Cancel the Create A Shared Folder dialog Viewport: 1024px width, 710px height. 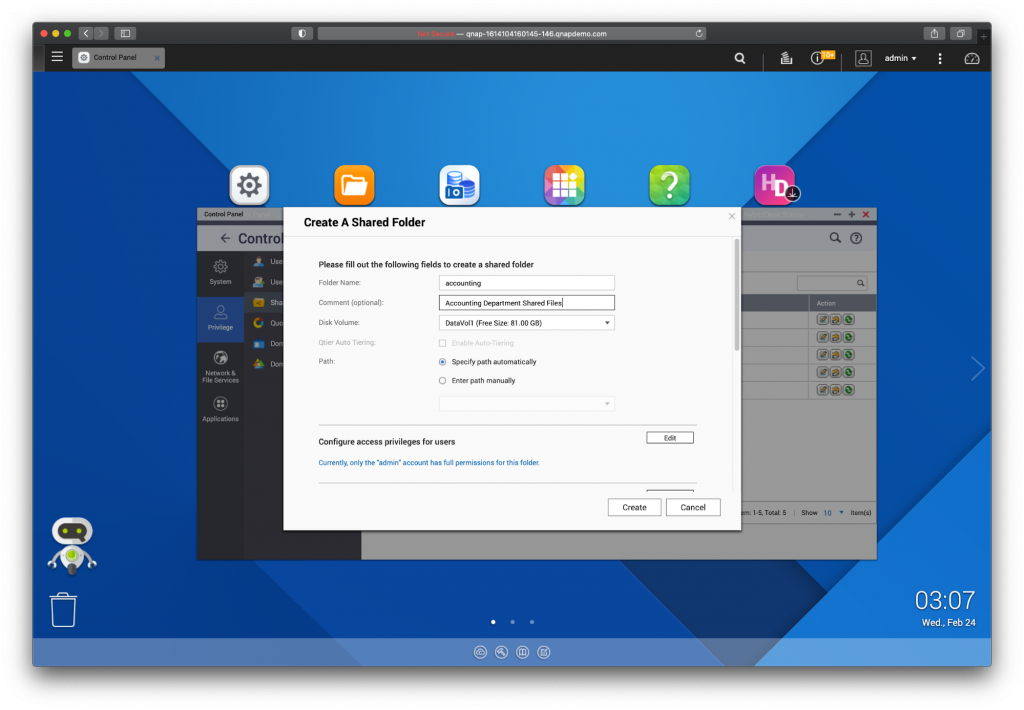pyautogui.click(x=693, y=508)
